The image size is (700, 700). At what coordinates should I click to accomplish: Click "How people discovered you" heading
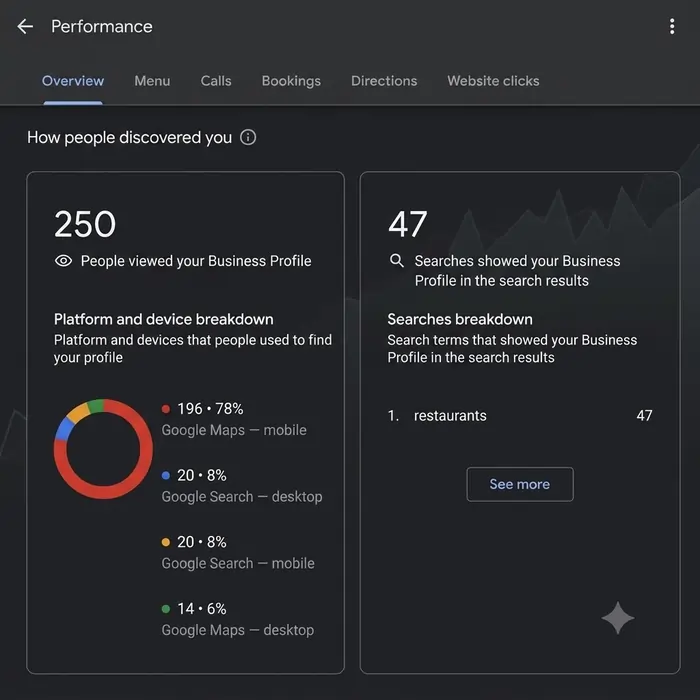(129, 138)
